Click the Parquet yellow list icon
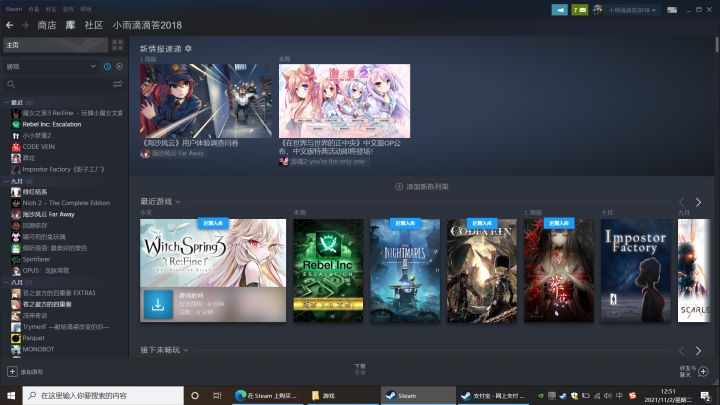The height and width of the screenshot is (405, 720). pos(16,338)
